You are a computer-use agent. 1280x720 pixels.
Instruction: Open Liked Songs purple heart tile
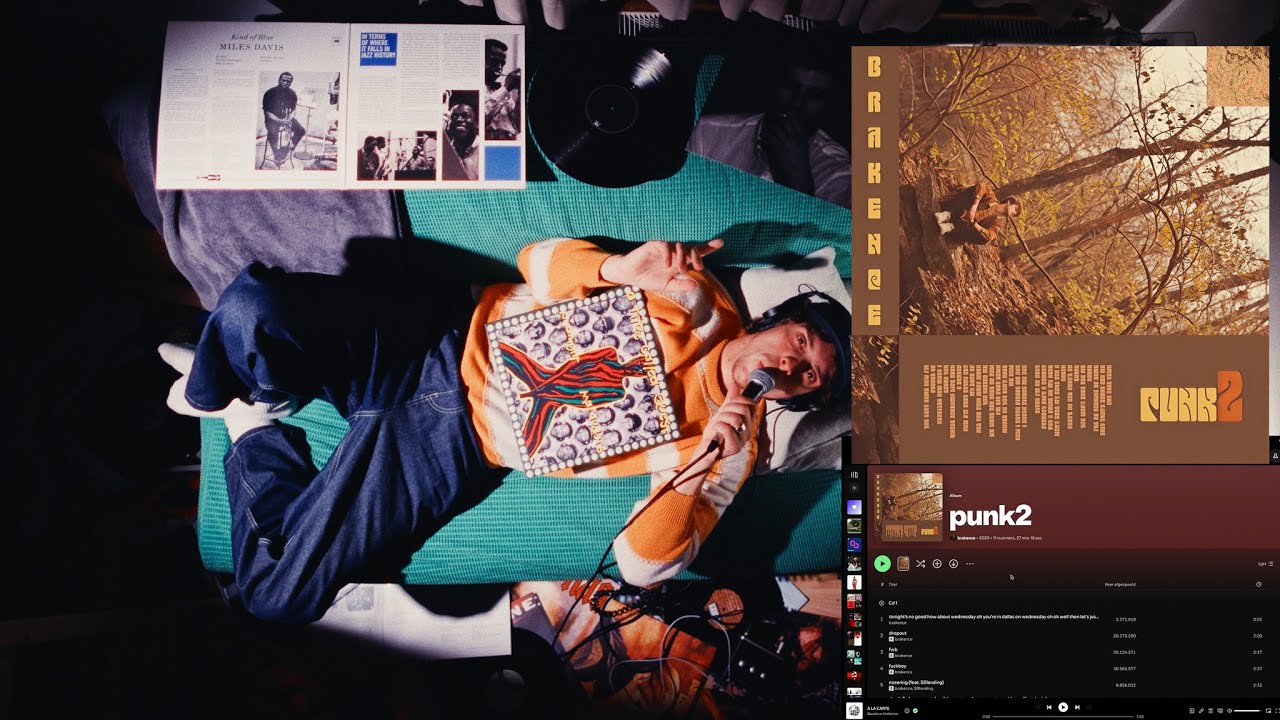(x=854, y=507)
